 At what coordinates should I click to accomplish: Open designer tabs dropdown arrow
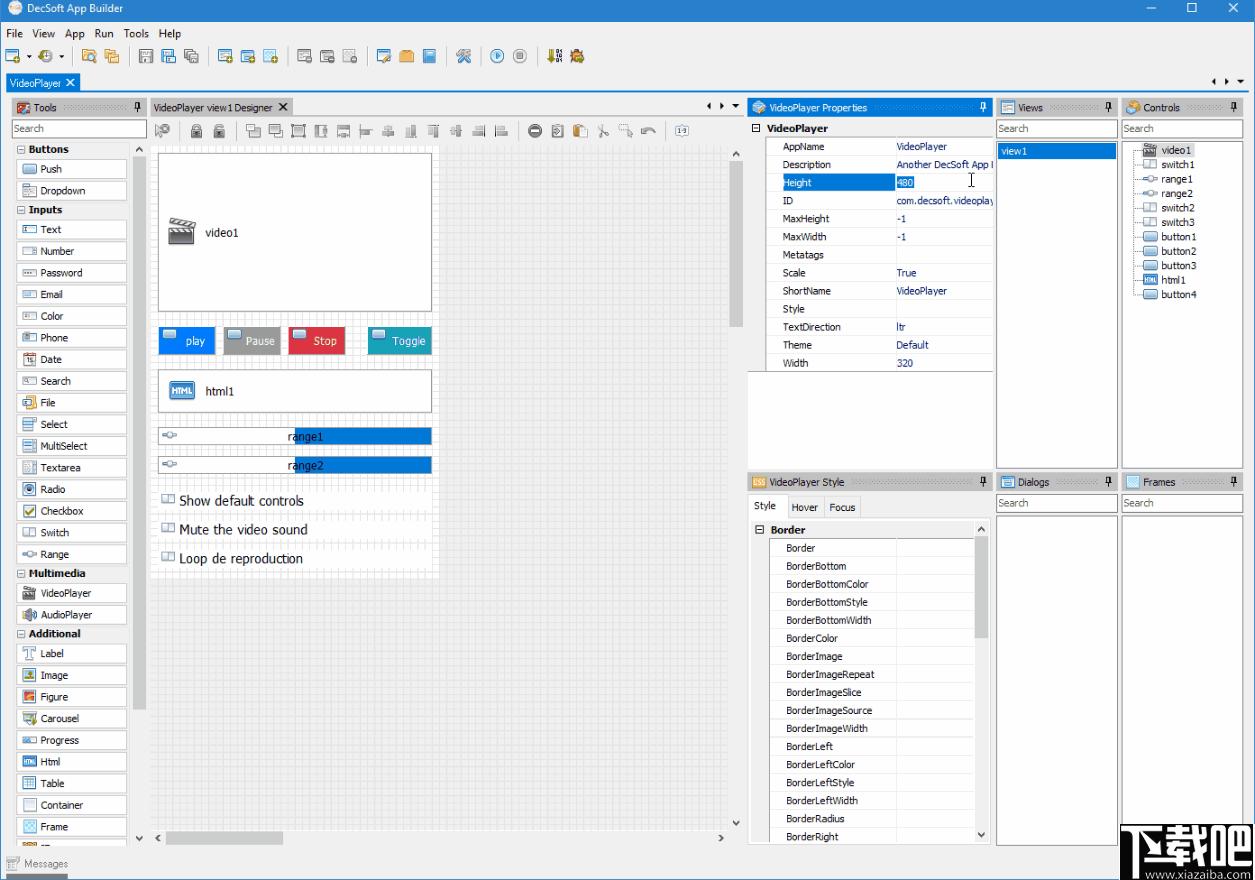(x=736, y=106)
